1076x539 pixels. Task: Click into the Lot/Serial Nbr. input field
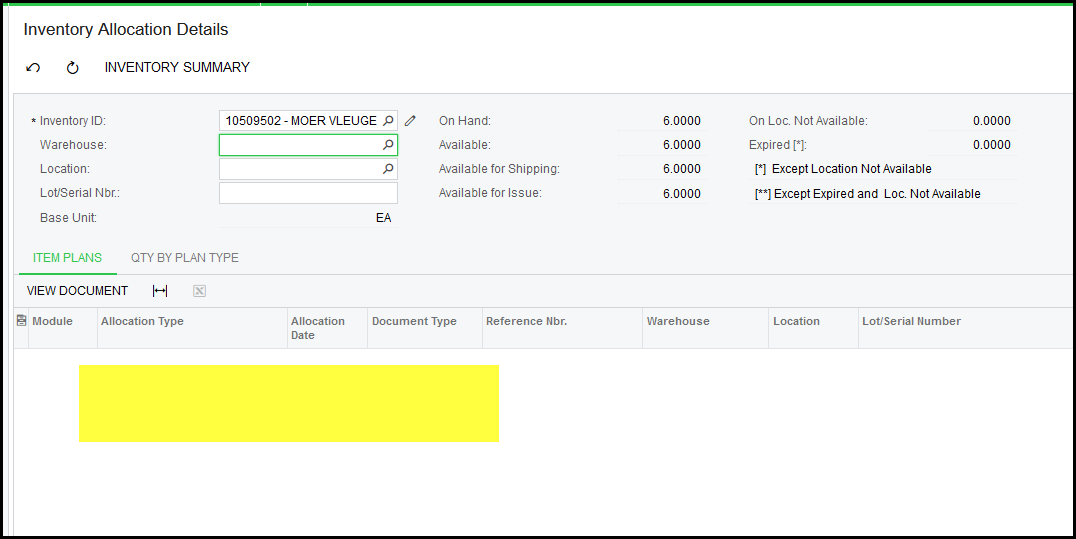pyautogui.click(x=307, y=193)
